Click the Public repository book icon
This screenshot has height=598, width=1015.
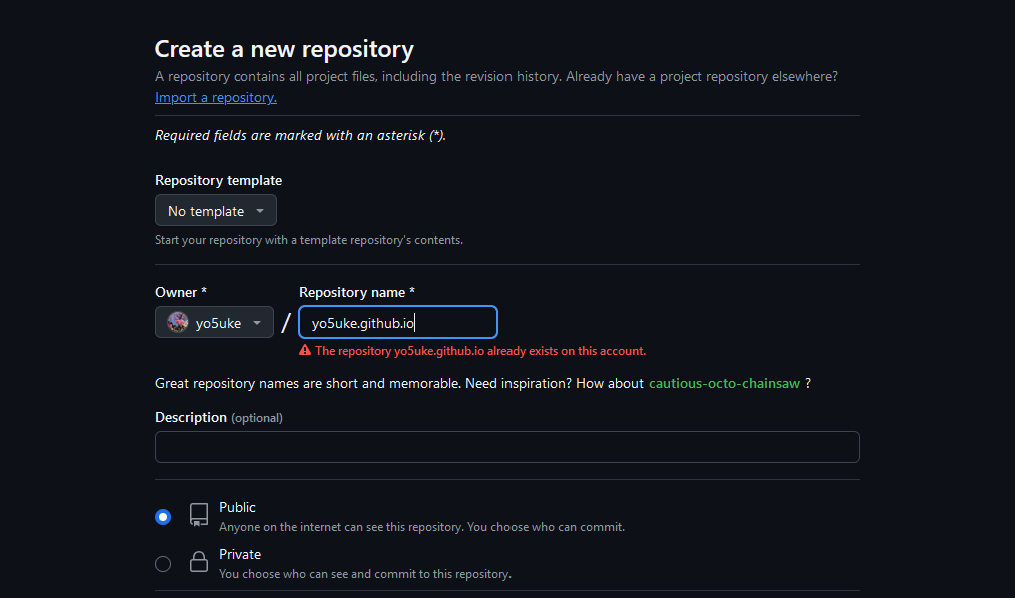(x=199, y=515)
